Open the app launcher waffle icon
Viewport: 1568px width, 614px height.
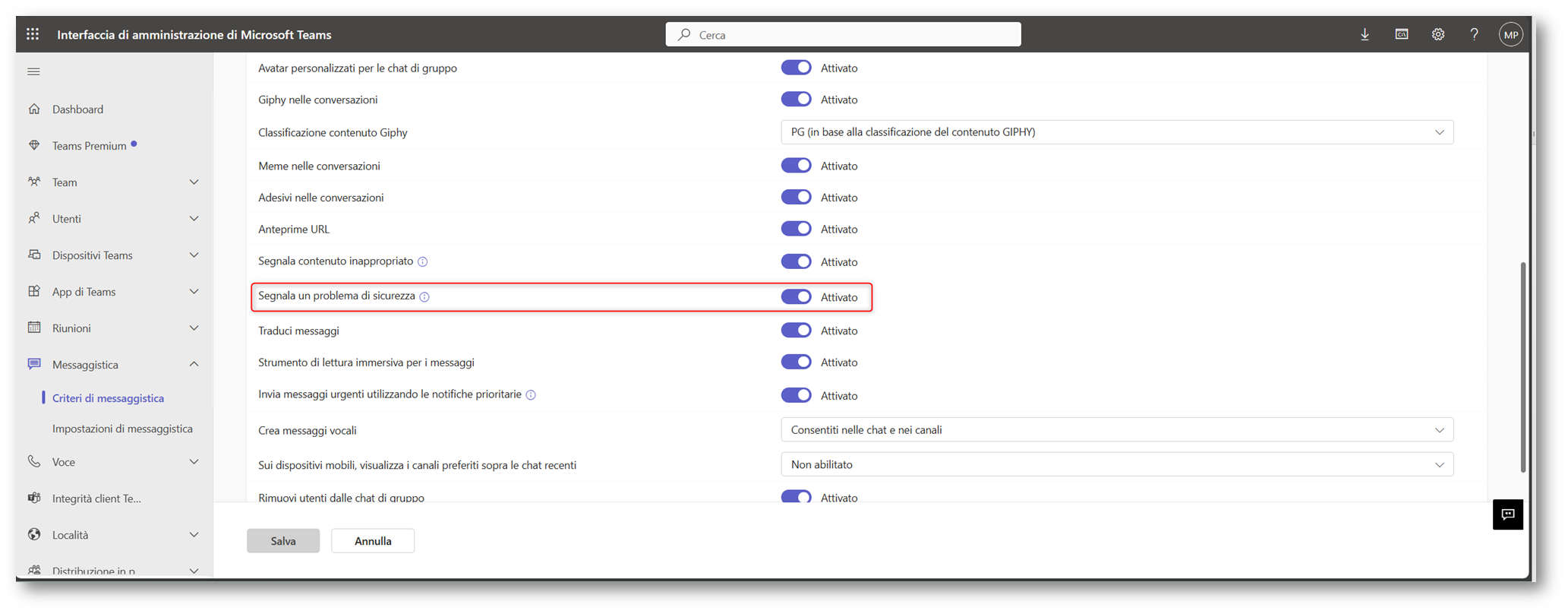pyautogui.click(x=33, y=34)
